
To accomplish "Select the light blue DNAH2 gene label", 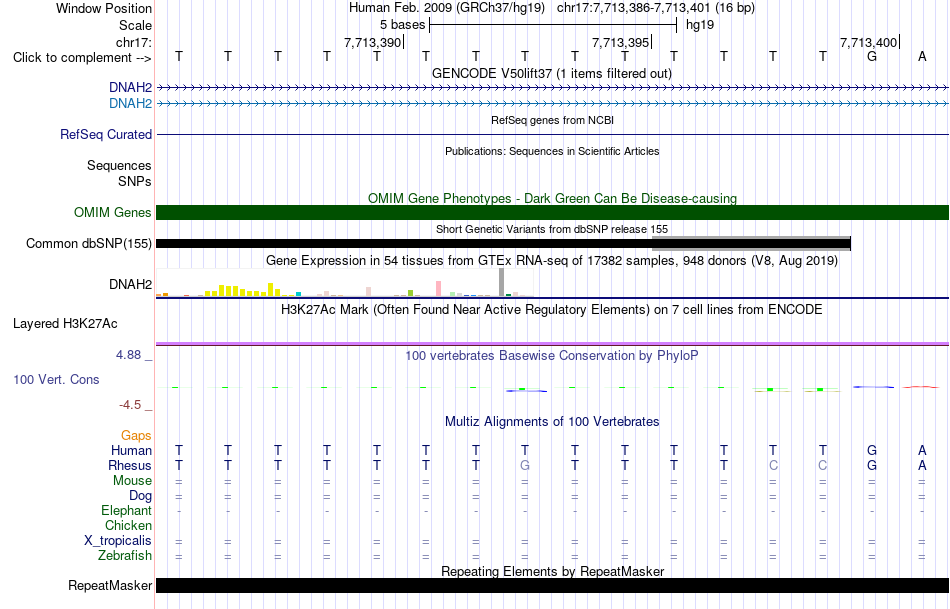I will click(x=130, y=104).
